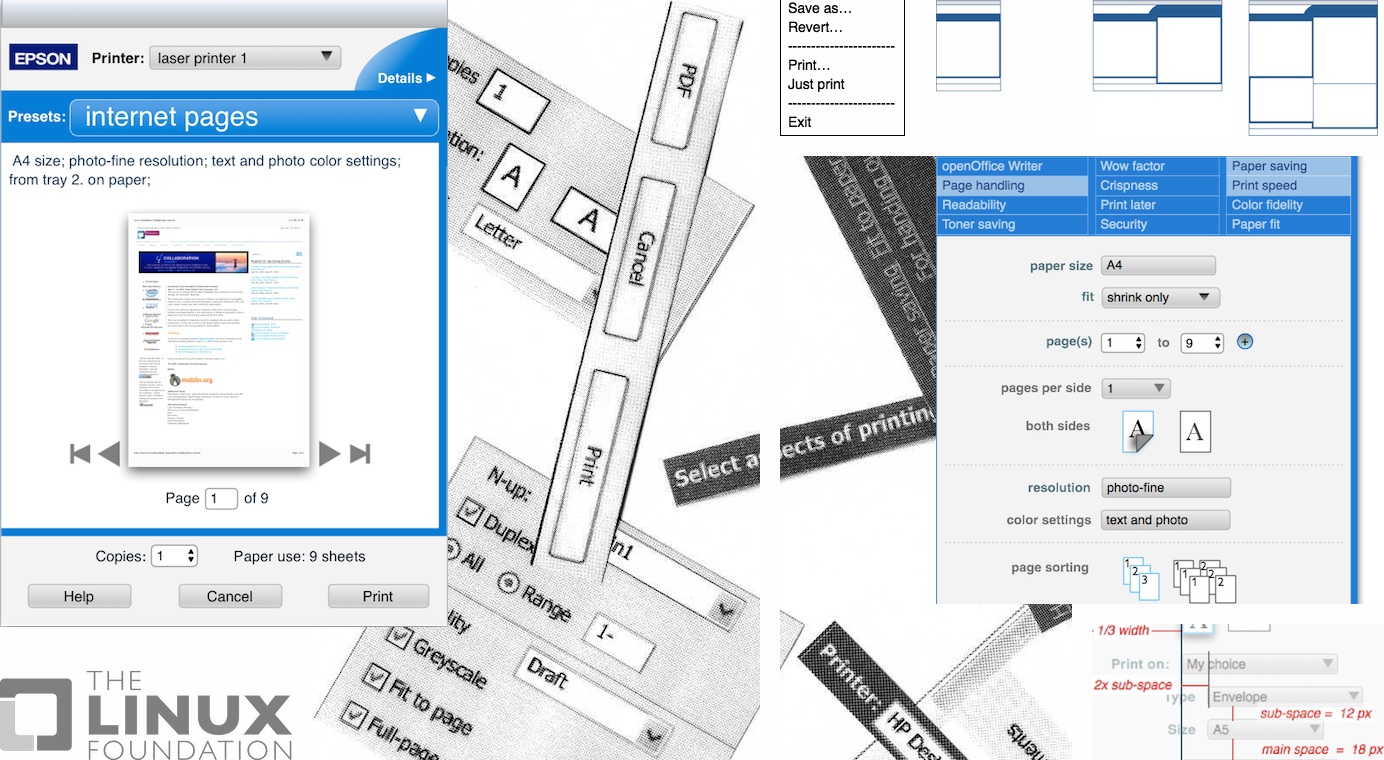Click the web page preview thumbnail

tap(219, 339)
